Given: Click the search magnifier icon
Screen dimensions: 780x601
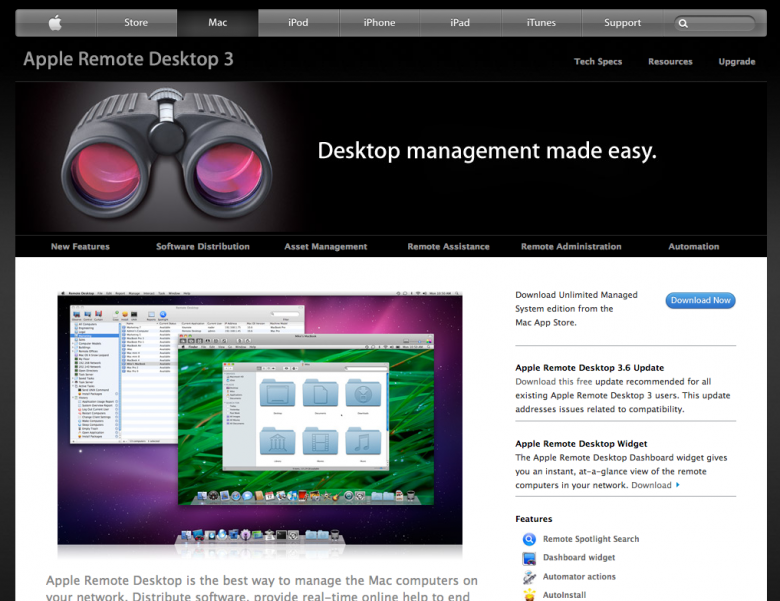Looking at the screenshot, I should click(683, 23).
